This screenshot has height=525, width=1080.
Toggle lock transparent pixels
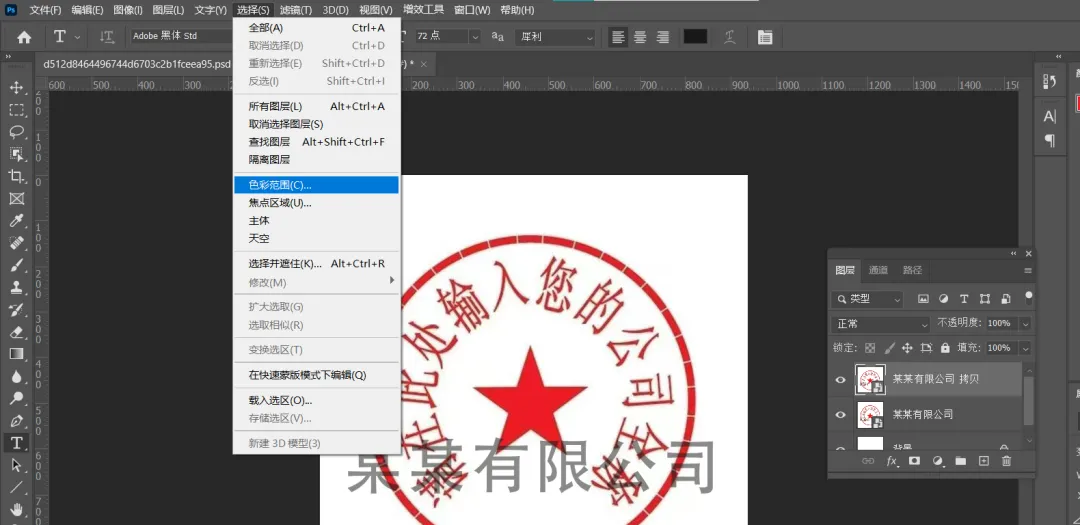(x=870, y=348)
